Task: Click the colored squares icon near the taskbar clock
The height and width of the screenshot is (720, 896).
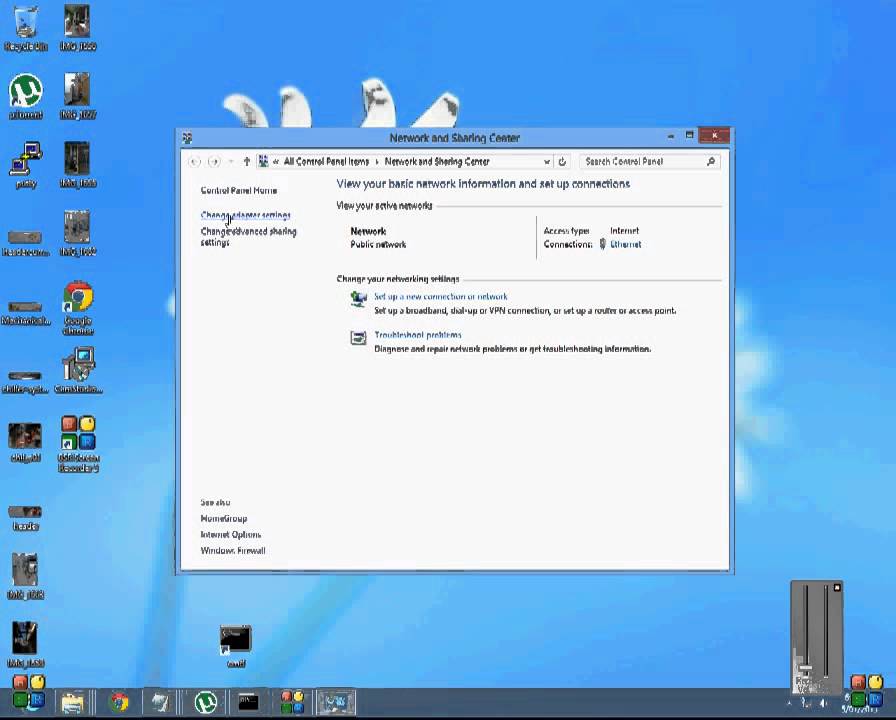Action: pos(866,691)
